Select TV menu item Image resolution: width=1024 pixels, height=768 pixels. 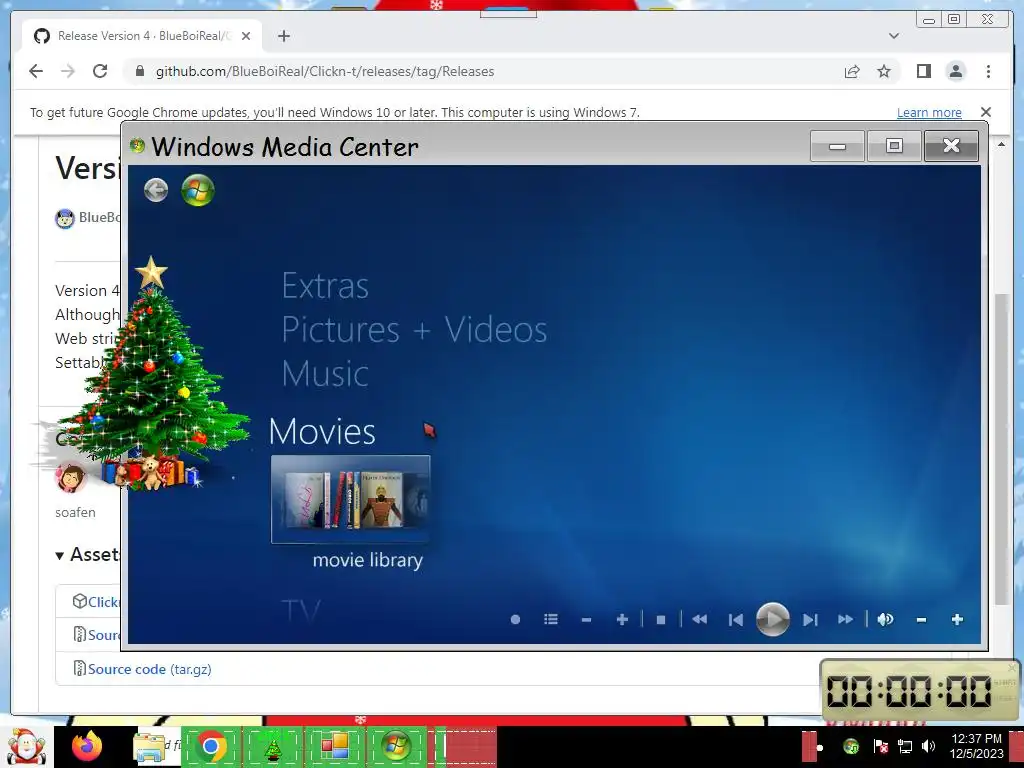click(x=301, y=612)
